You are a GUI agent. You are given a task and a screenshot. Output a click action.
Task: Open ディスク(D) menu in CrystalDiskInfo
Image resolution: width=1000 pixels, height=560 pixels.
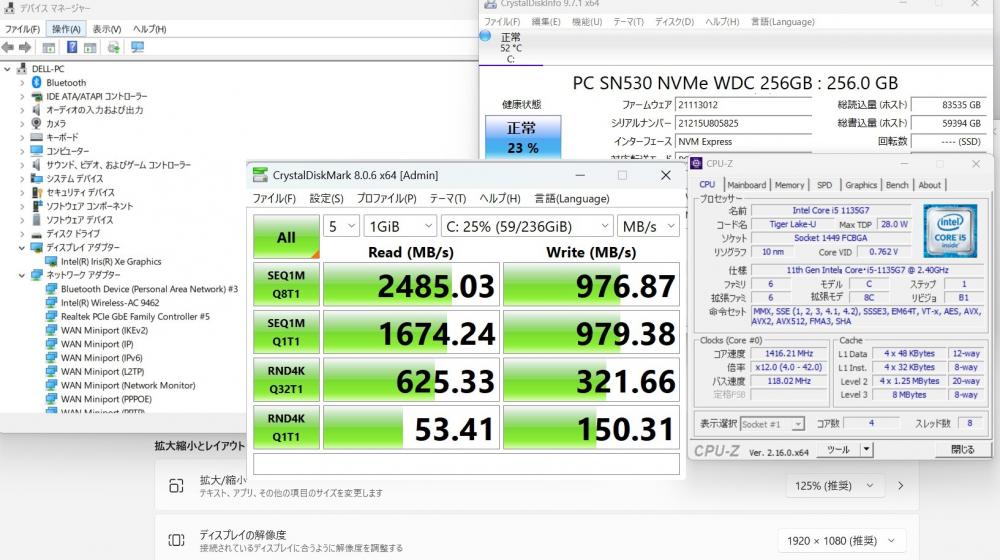pos(674,22)
